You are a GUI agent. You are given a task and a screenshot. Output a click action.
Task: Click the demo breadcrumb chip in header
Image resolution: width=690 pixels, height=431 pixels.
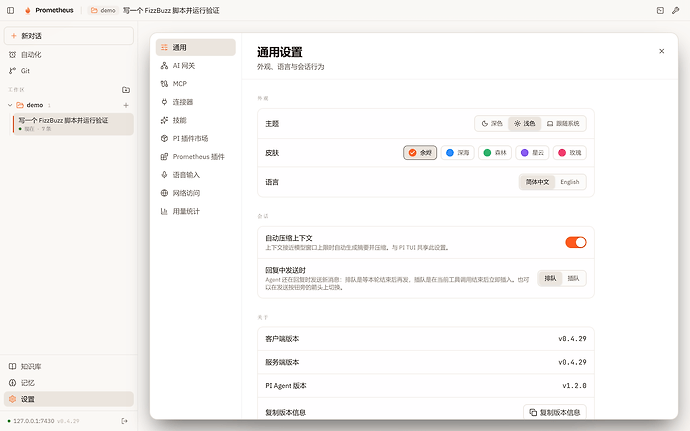pyautogui.click(x=103, y=10)
